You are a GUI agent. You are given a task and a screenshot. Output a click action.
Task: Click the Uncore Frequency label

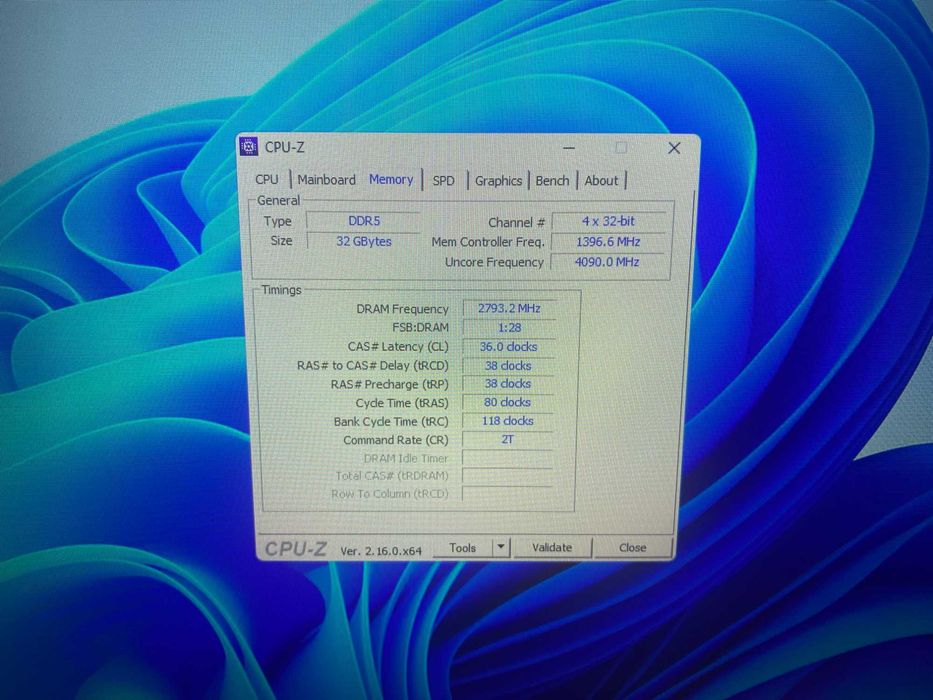(x=494, y=262)
